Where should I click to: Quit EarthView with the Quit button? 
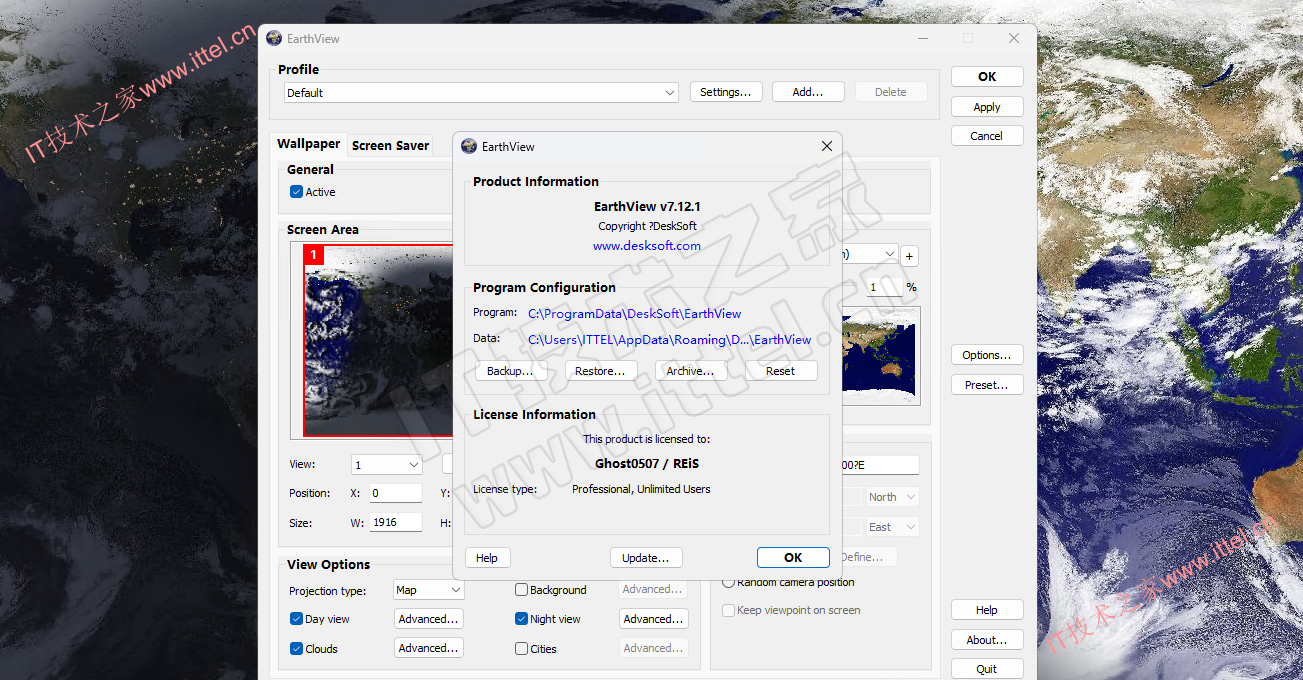[987, 670]
